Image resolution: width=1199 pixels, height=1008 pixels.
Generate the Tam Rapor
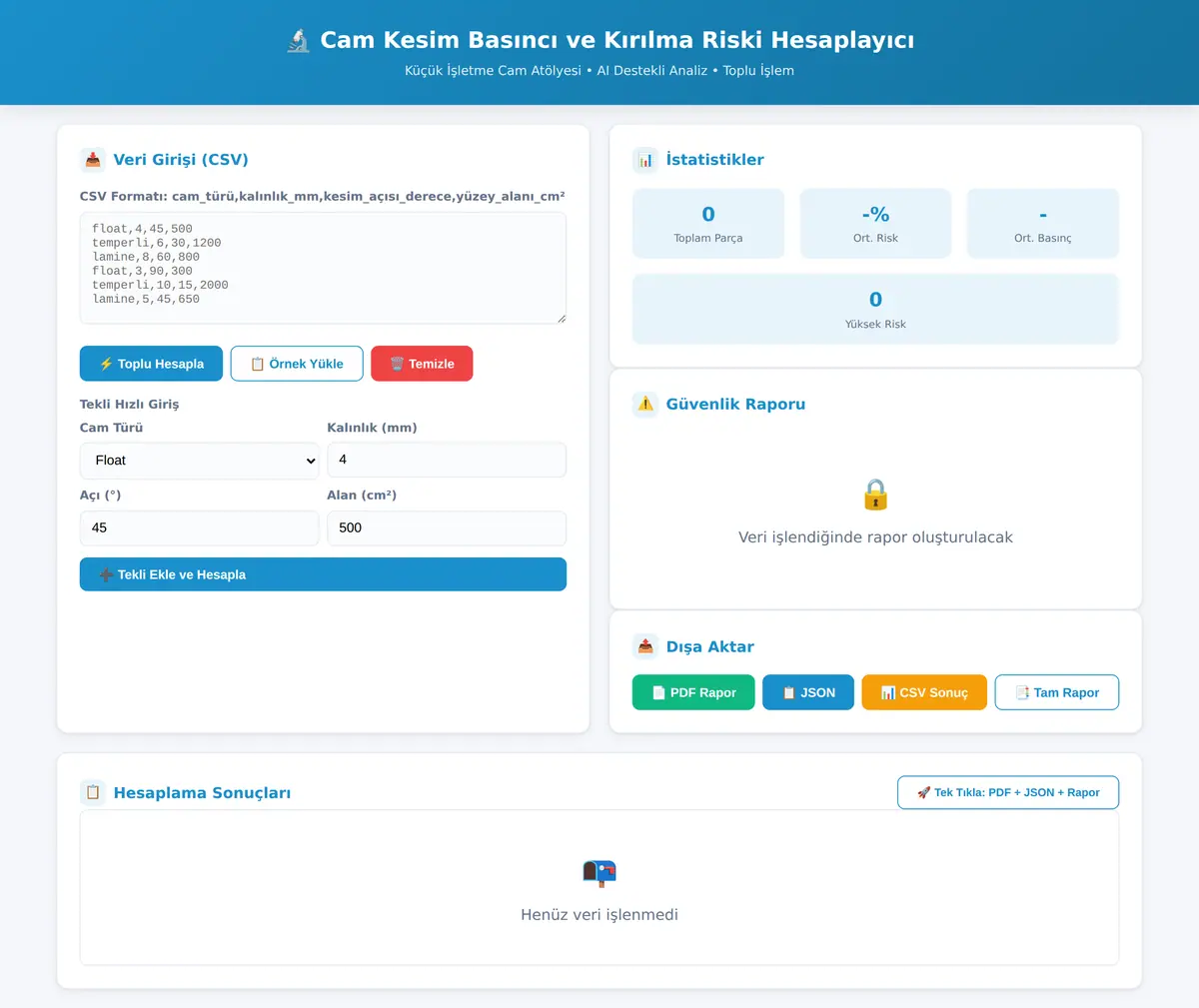coord(1057,692)
